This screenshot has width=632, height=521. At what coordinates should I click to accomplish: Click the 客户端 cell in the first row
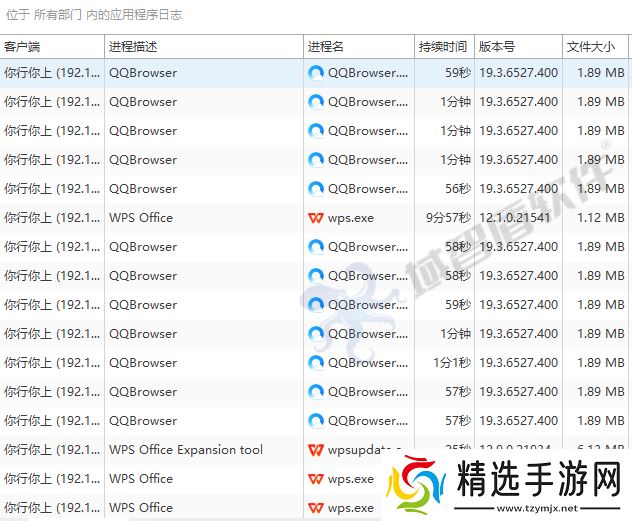pos(52,73)
